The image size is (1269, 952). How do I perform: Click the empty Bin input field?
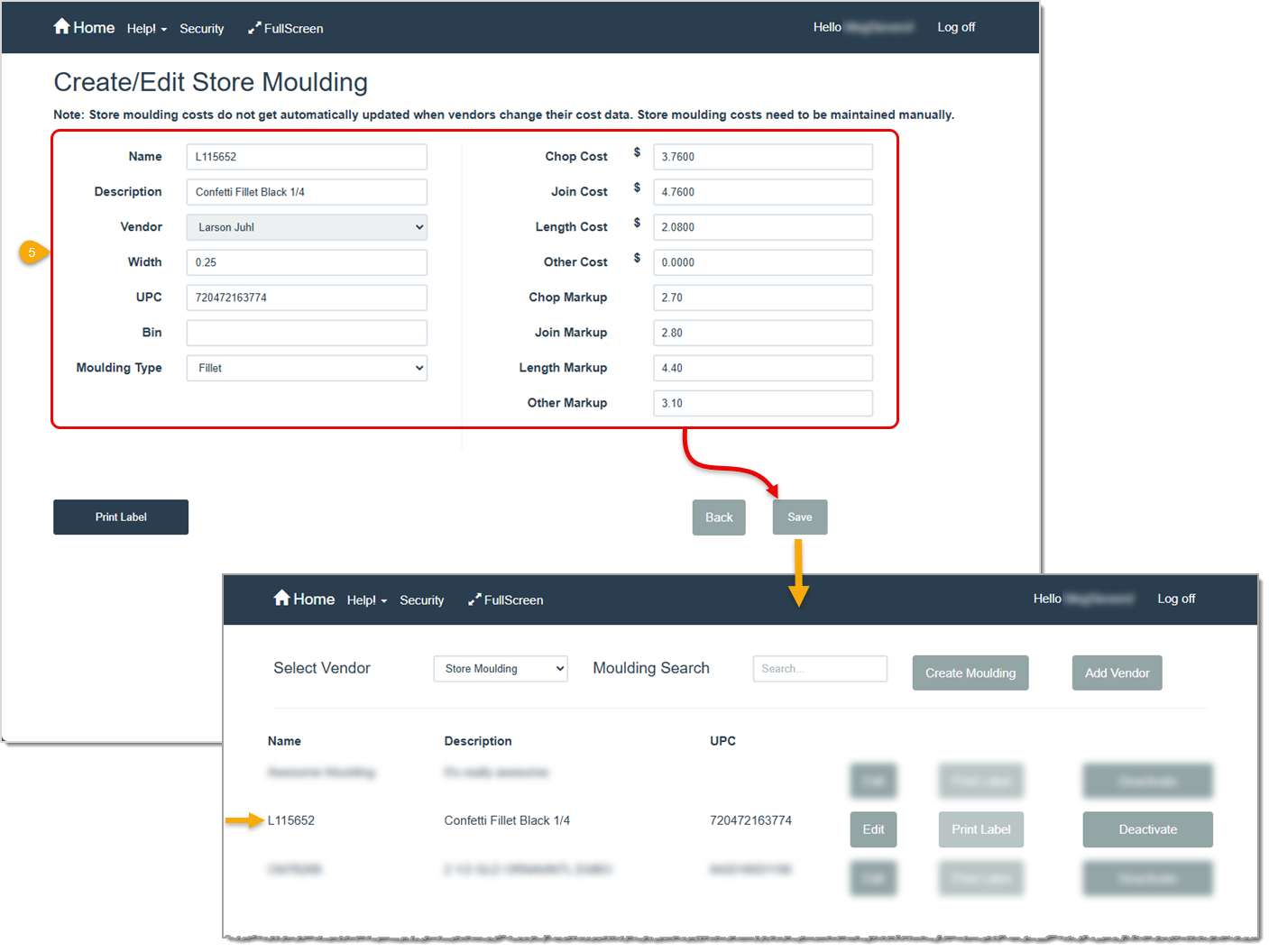(306, 333)
